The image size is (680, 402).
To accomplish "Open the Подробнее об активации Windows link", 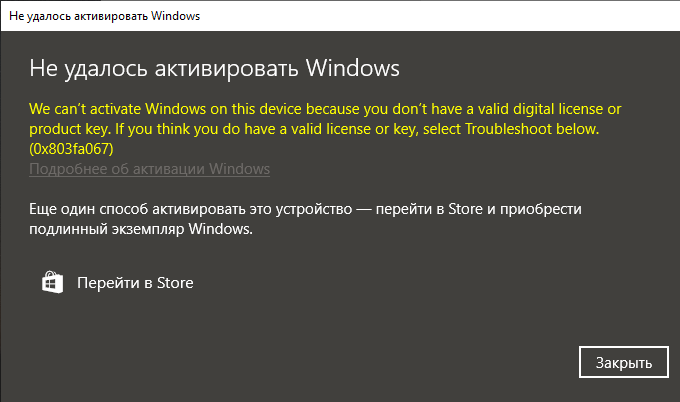I will [x=150, y=169].
